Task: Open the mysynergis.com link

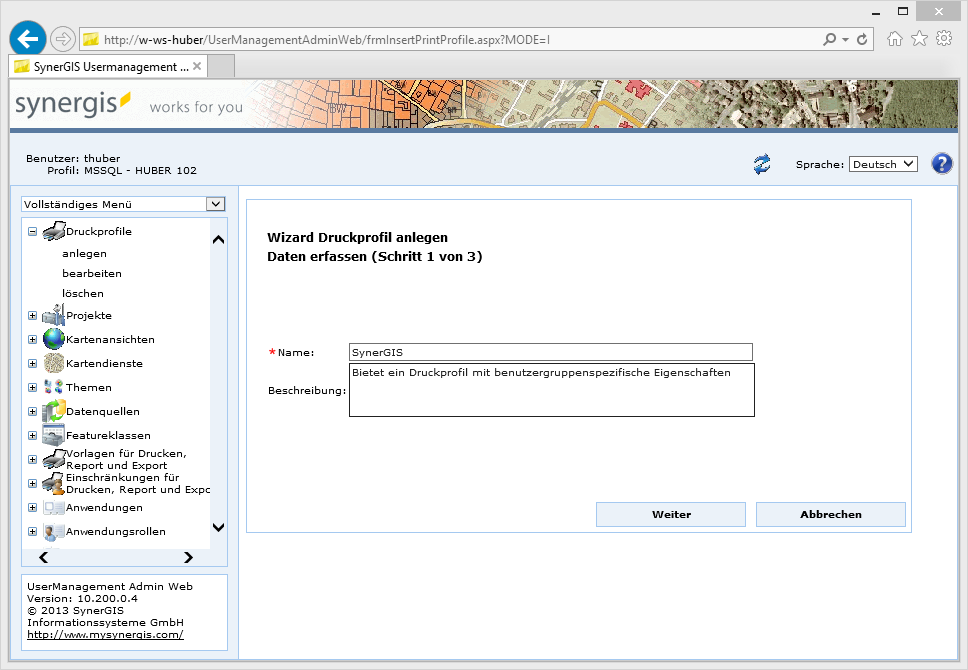Action: click(x=105, y=634)
